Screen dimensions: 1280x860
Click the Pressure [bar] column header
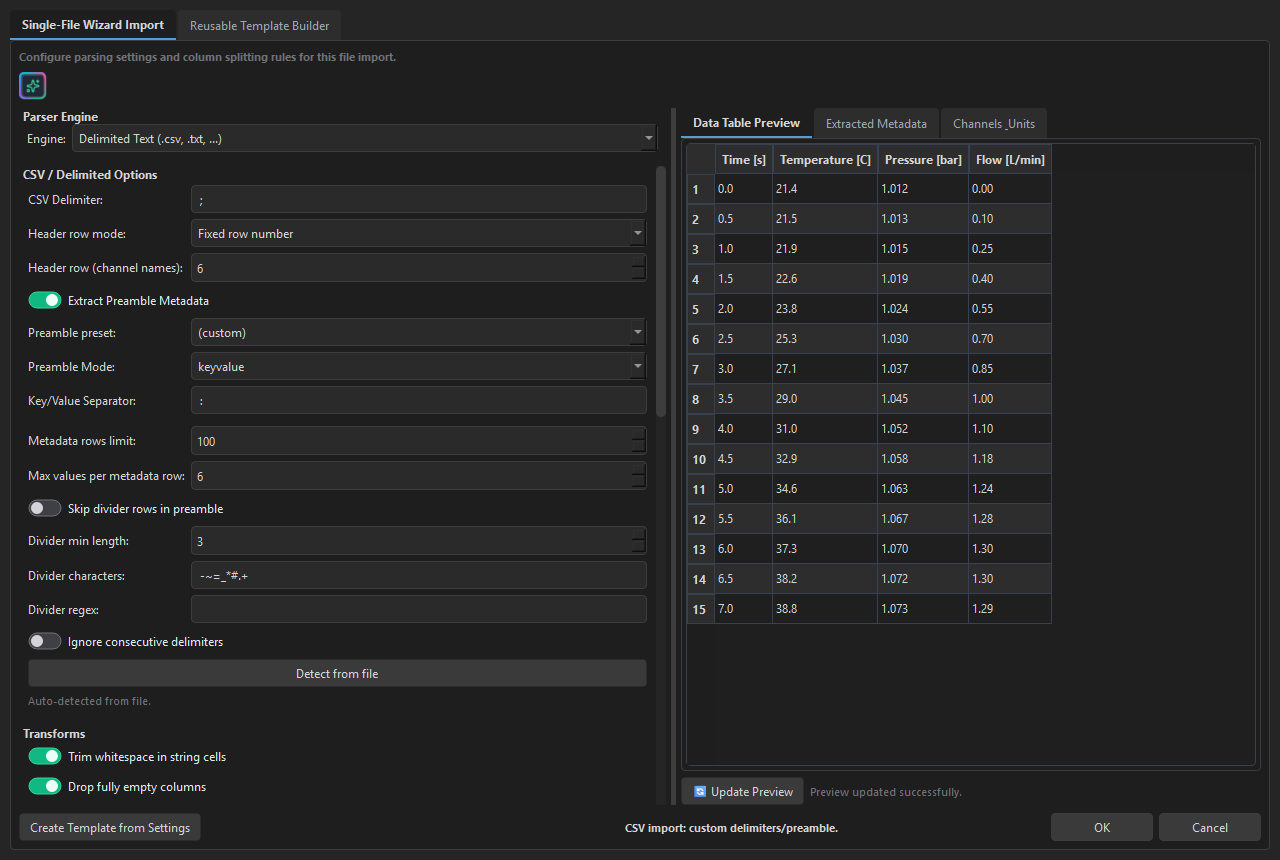click(x=923, y=159)
